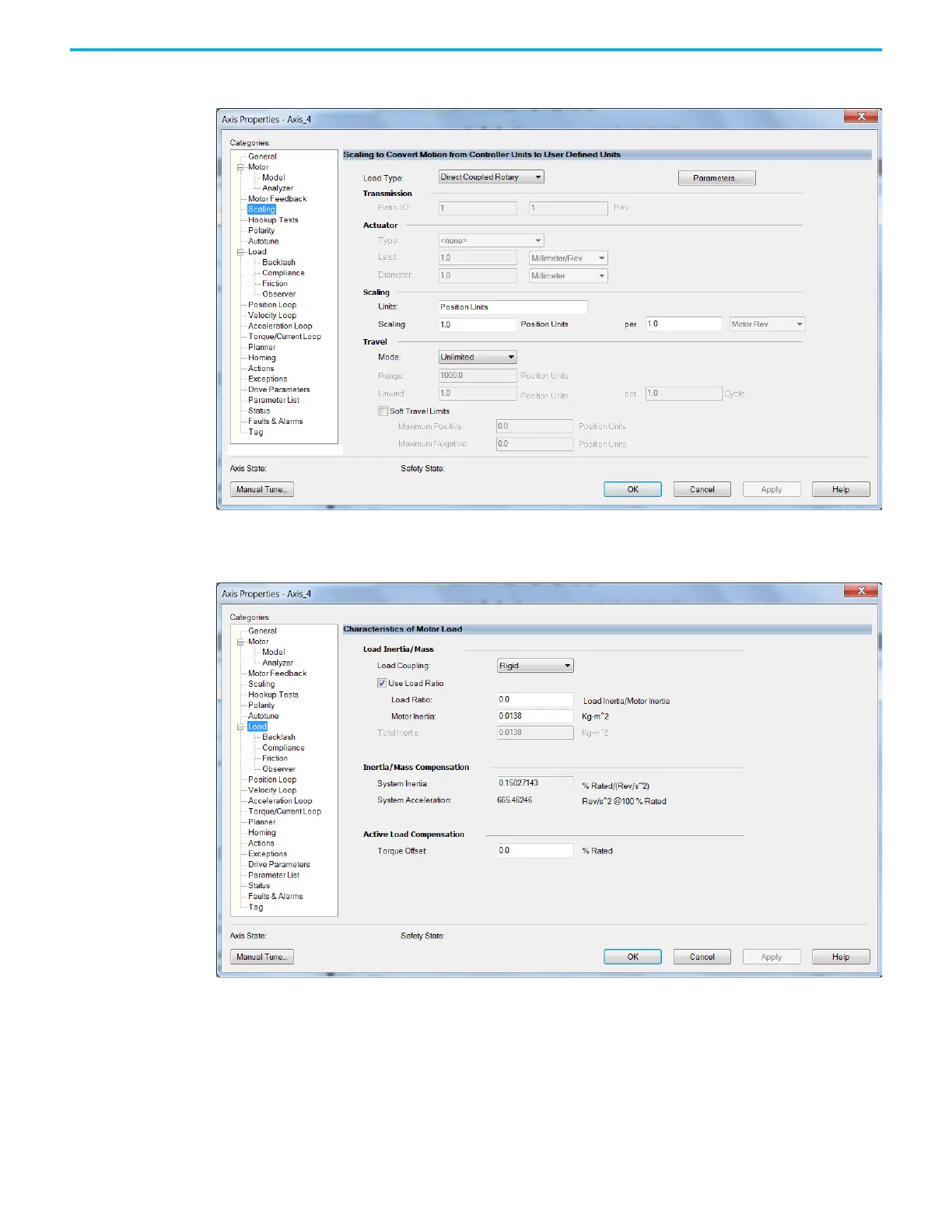Viewport: 952px width, 1232px height.
Task: Select Position Loop in Scaling dialog tree
Action: 272,305
